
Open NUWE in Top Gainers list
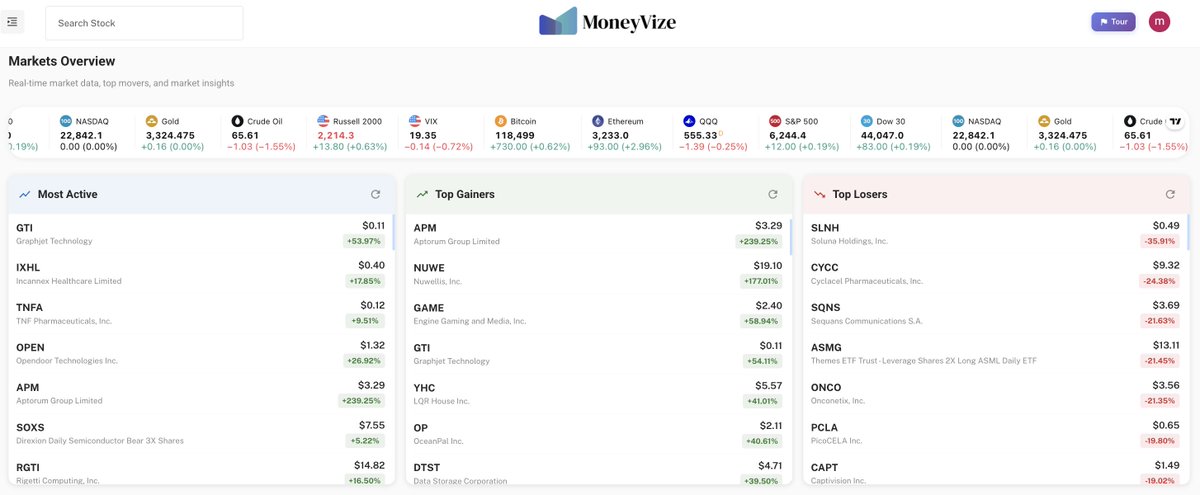pos(598,273)
